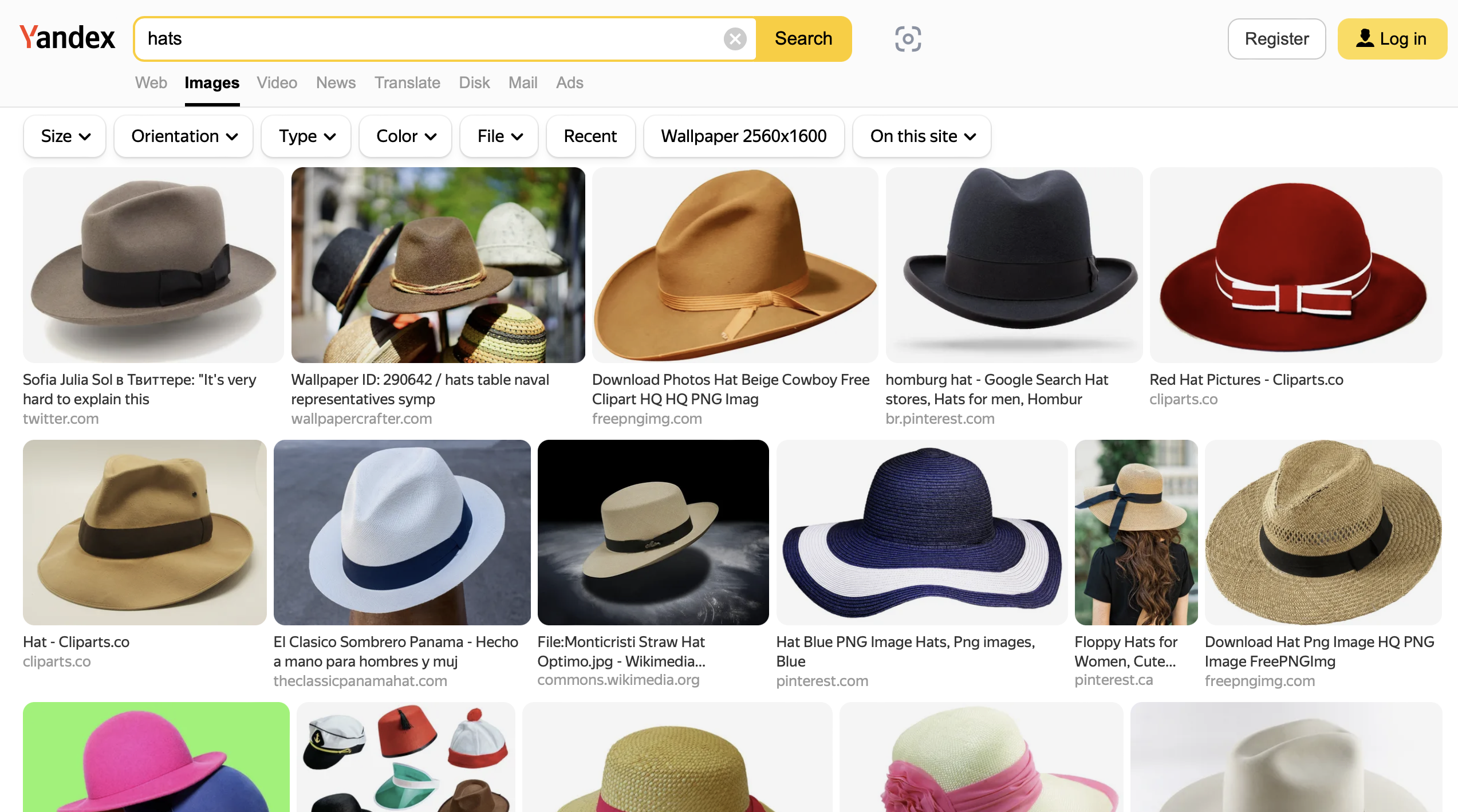Image resolution: width=1458 pixels, height=812 pixels.
Task: Open the black homburg hat thumbnail
Action: tap(1014, 265)
